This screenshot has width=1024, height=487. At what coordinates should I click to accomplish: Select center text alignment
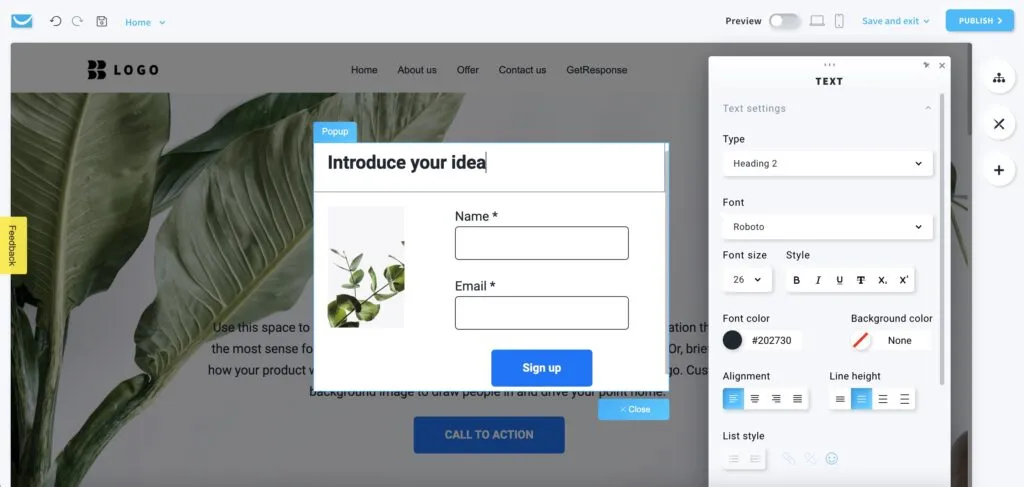[x=755, y=399]
